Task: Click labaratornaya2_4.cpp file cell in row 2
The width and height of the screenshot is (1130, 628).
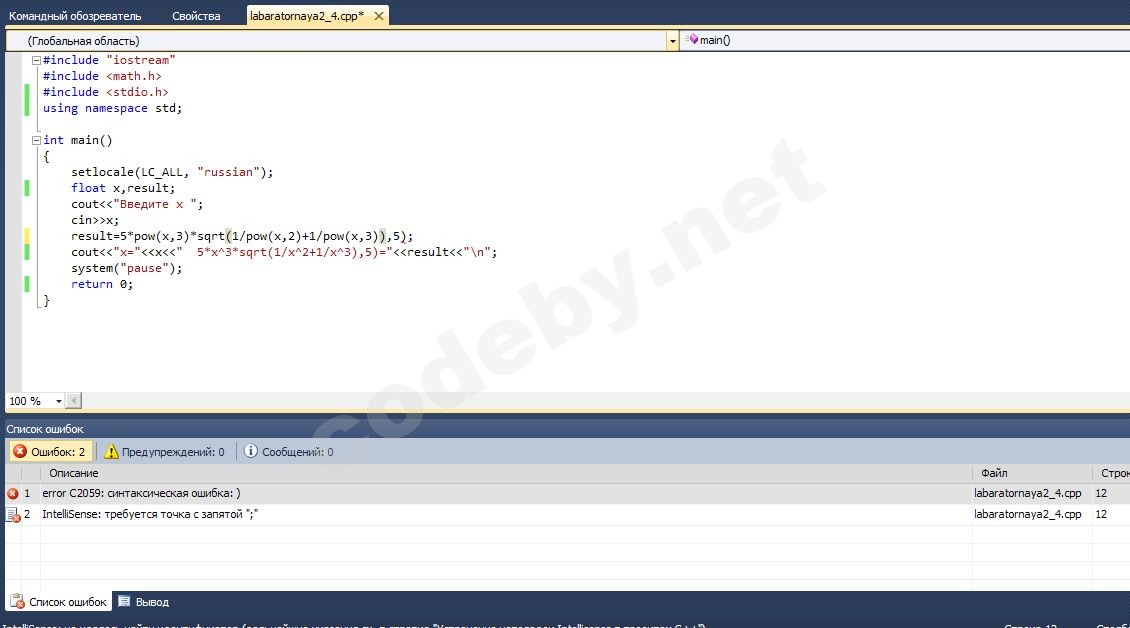Action: pos(1028,514)
